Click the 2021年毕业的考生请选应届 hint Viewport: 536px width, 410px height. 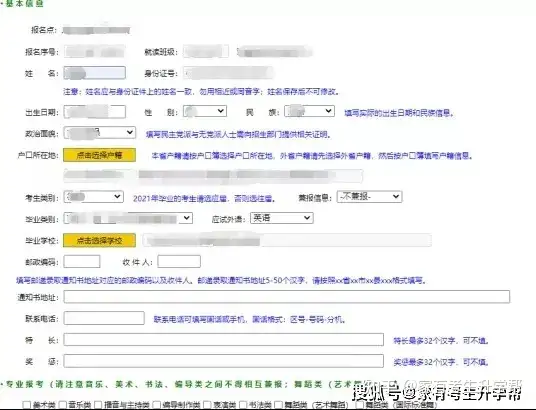pos(204,198)
